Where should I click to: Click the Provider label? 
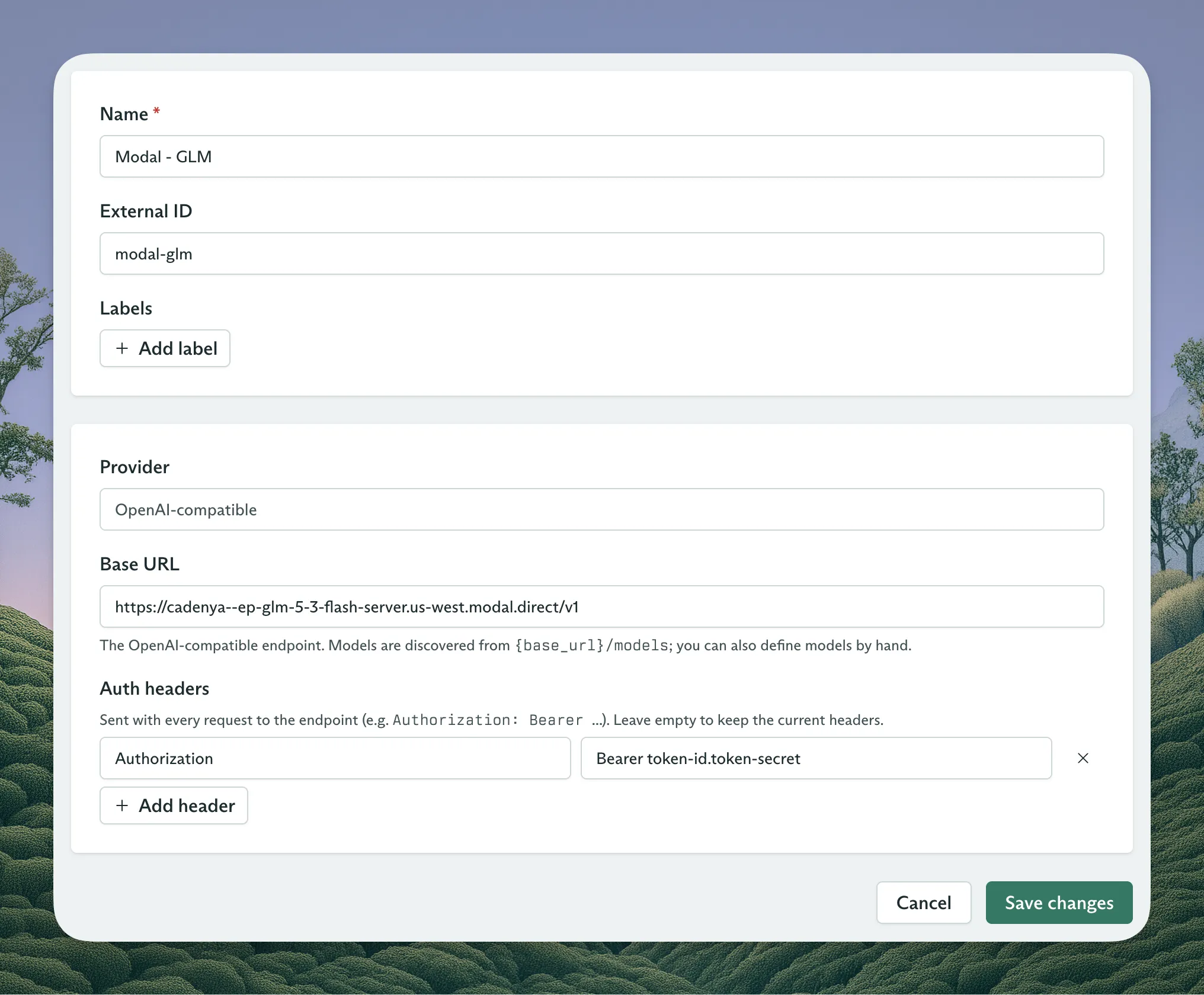click(x=135, y=467)
